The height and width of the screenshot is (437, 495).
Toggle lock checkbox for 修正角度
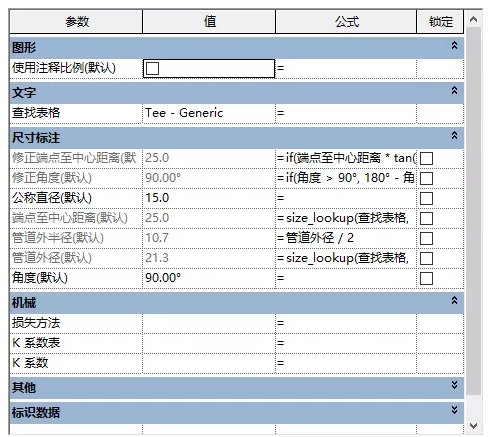point(426,178)
